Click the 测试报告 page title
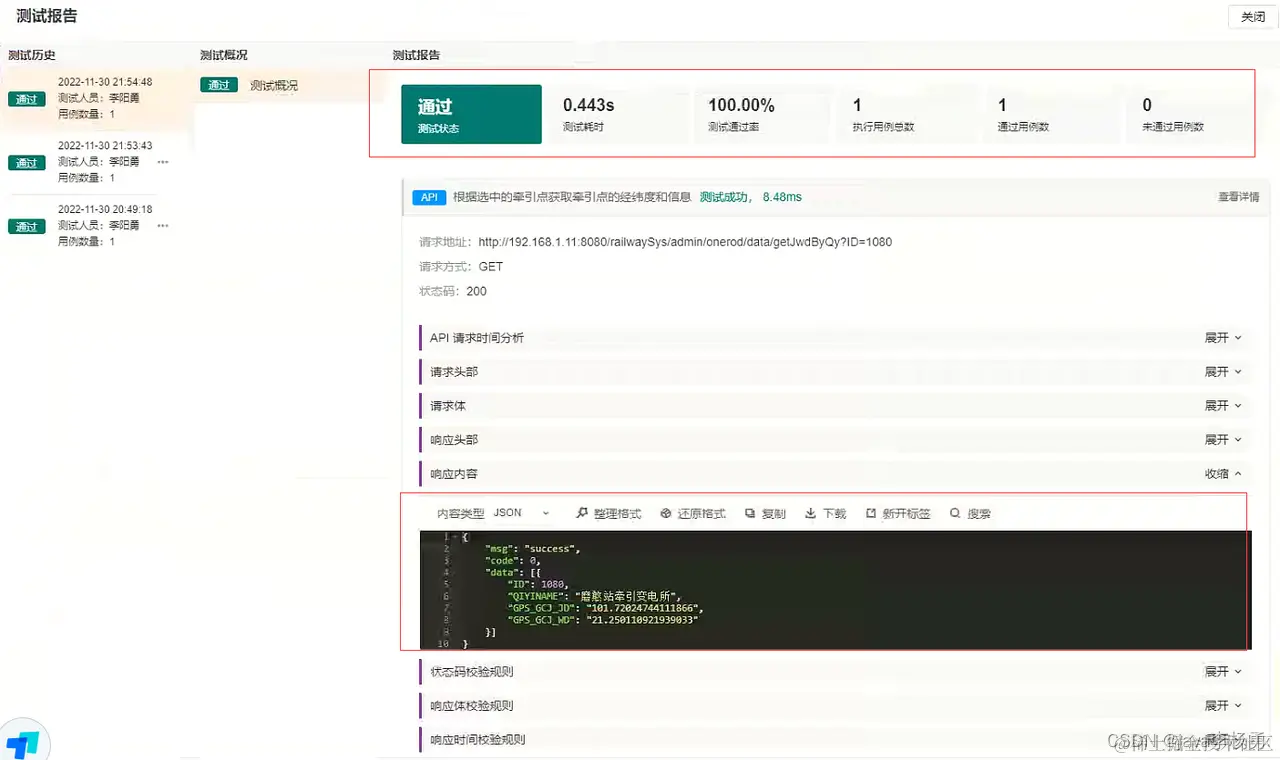Viewport: 1280px width, 760px height. 46,16
